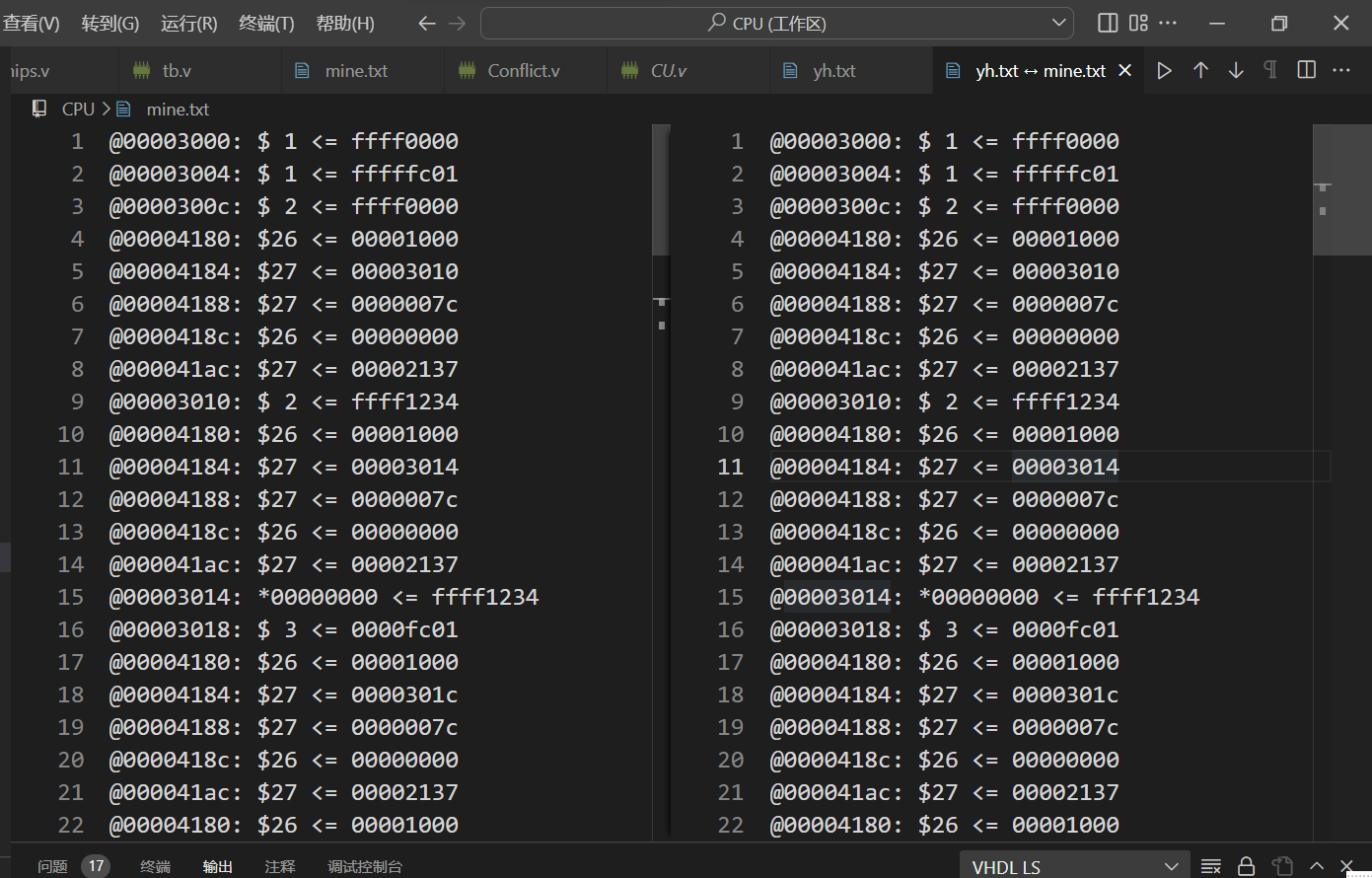Close the yh.txt ↔ mine.txt diff tab
This screenshot has width=1372, height=878.
click(x=1124, y=70)
